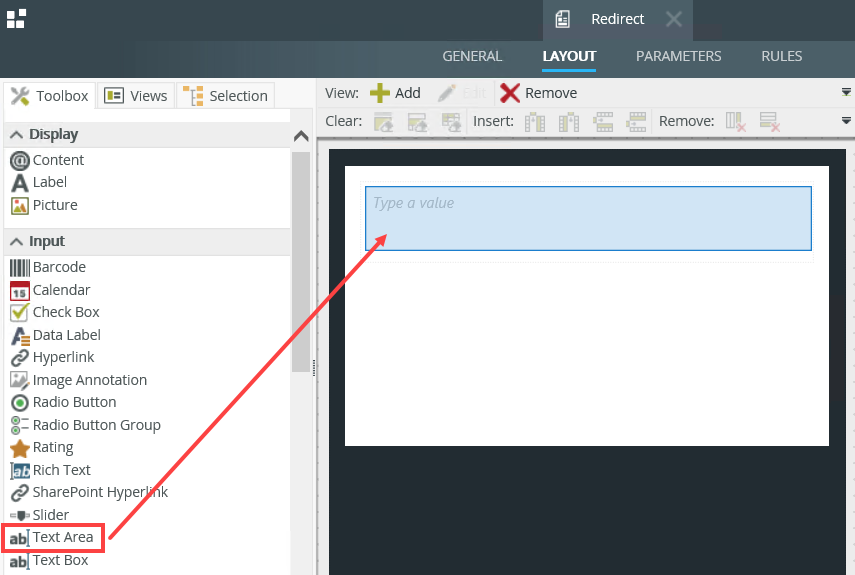The image size is (855, 575).
Task: Click Insert row above icon
Action: (603, 122)
